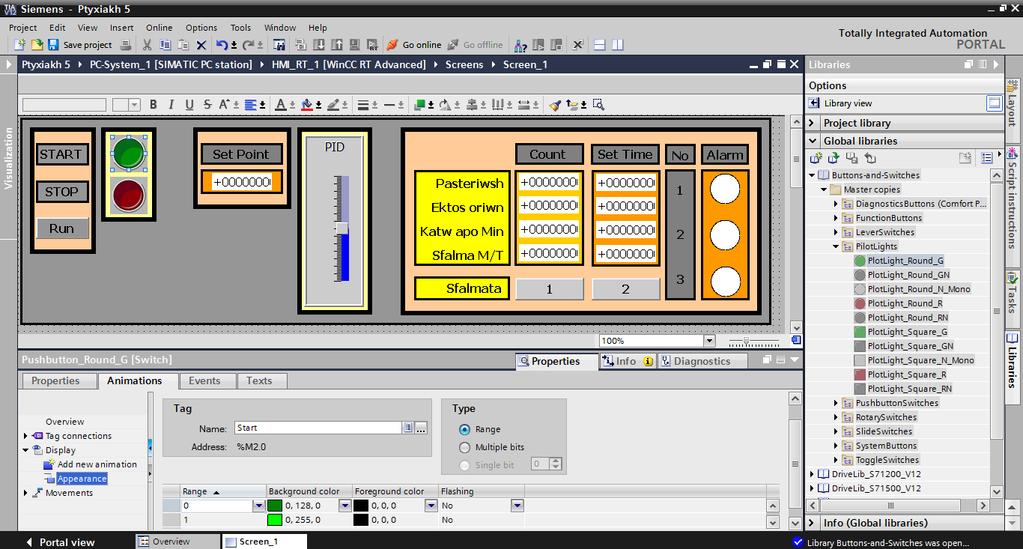Click the format painter brush icon
Image resolution: width=1023 pixels, height=549 pixels.
[555, 104]
